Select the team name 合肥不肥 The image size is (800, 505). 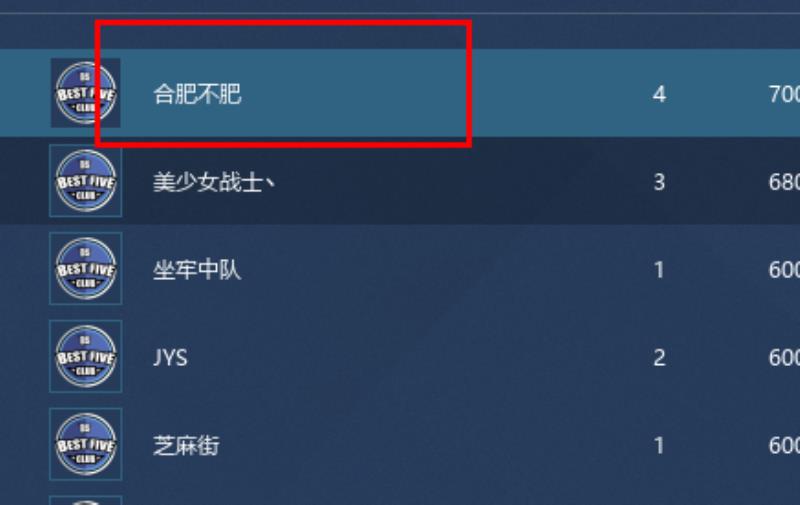pos(197,94)
